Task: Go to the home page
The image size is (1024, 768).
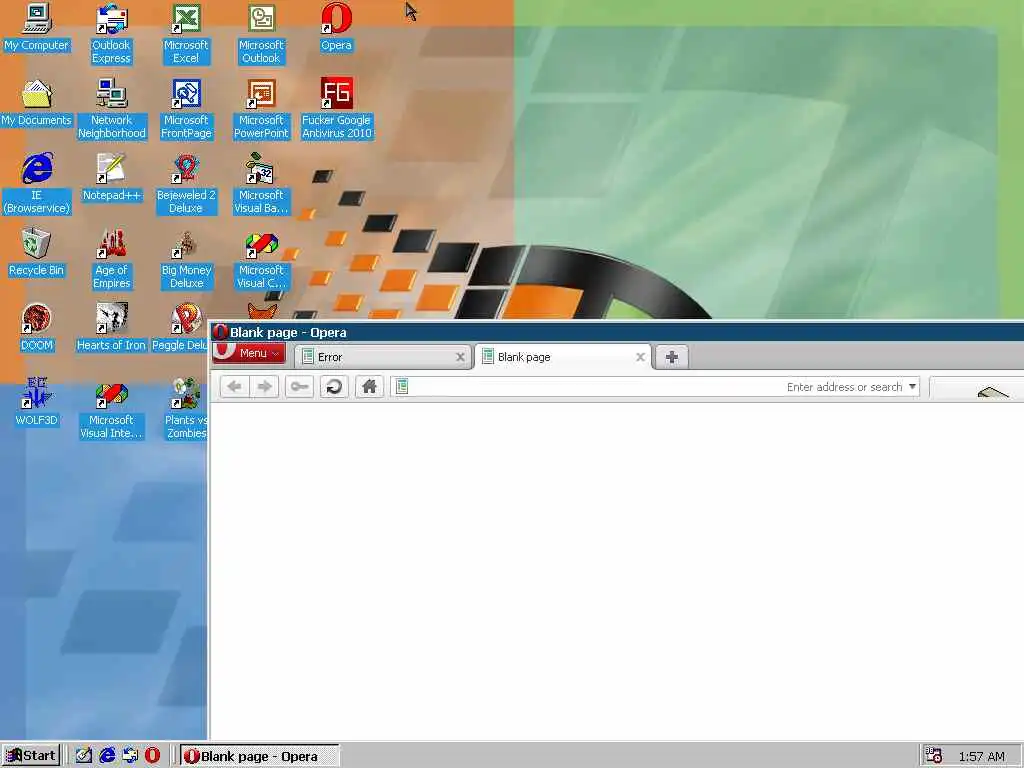Action: 369,387
